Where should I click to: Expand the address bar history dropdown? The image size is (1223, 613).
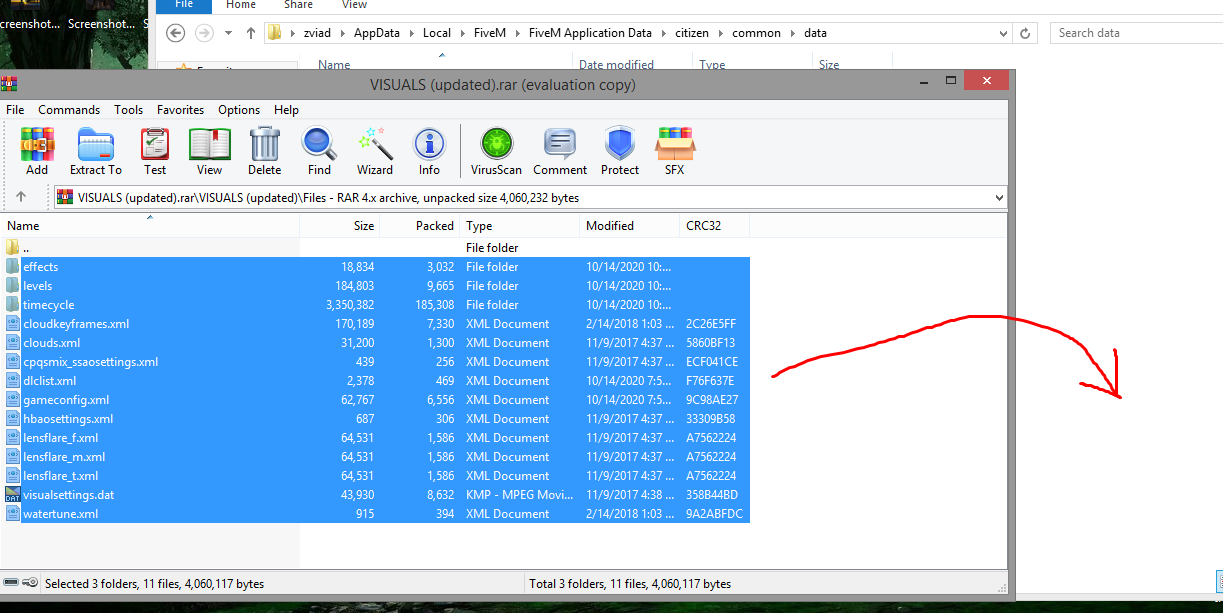(x=1004, y=33)
